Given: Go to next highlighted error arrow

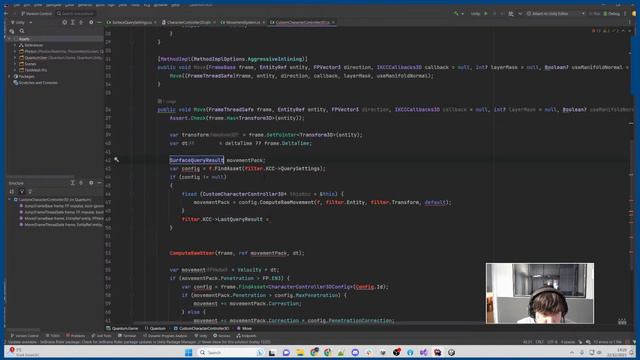Looking at the screenshot, I should coord(629,31).
